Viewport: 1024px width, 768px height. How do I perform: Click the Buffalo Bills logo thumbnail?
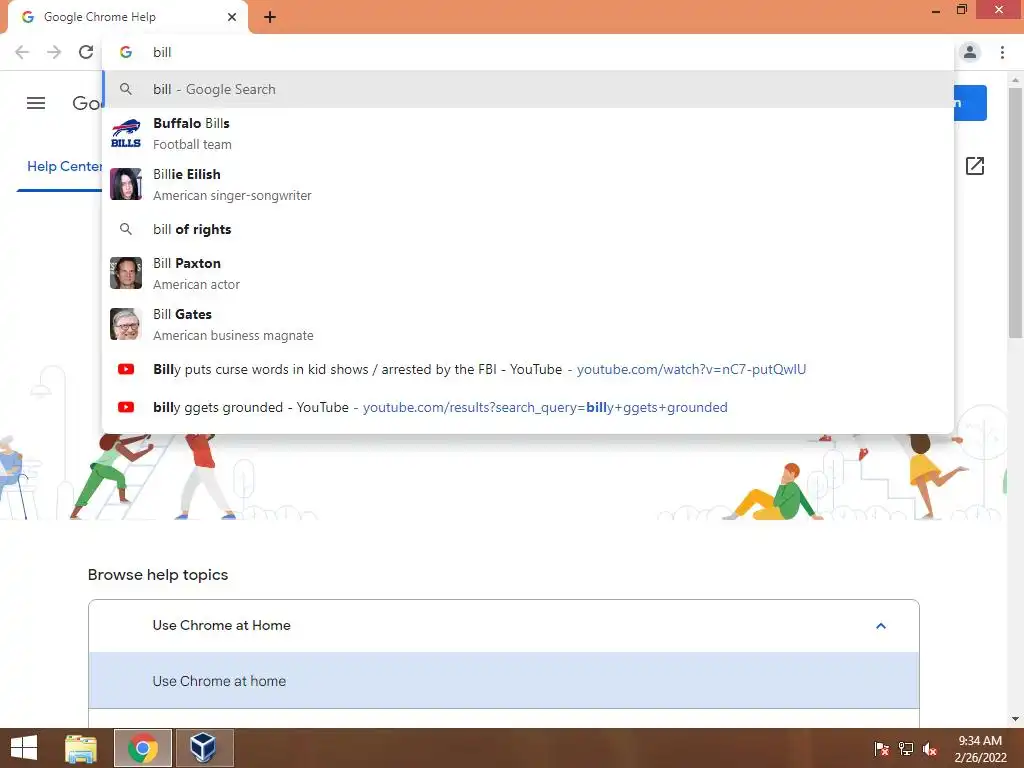tap(126, 133)
